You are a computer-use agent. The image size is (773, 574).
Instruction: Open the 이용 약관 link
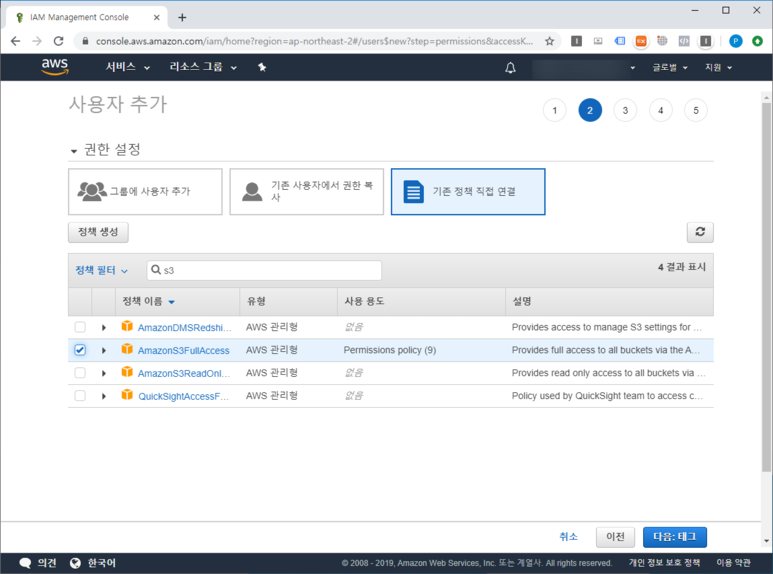pos(733,563)
